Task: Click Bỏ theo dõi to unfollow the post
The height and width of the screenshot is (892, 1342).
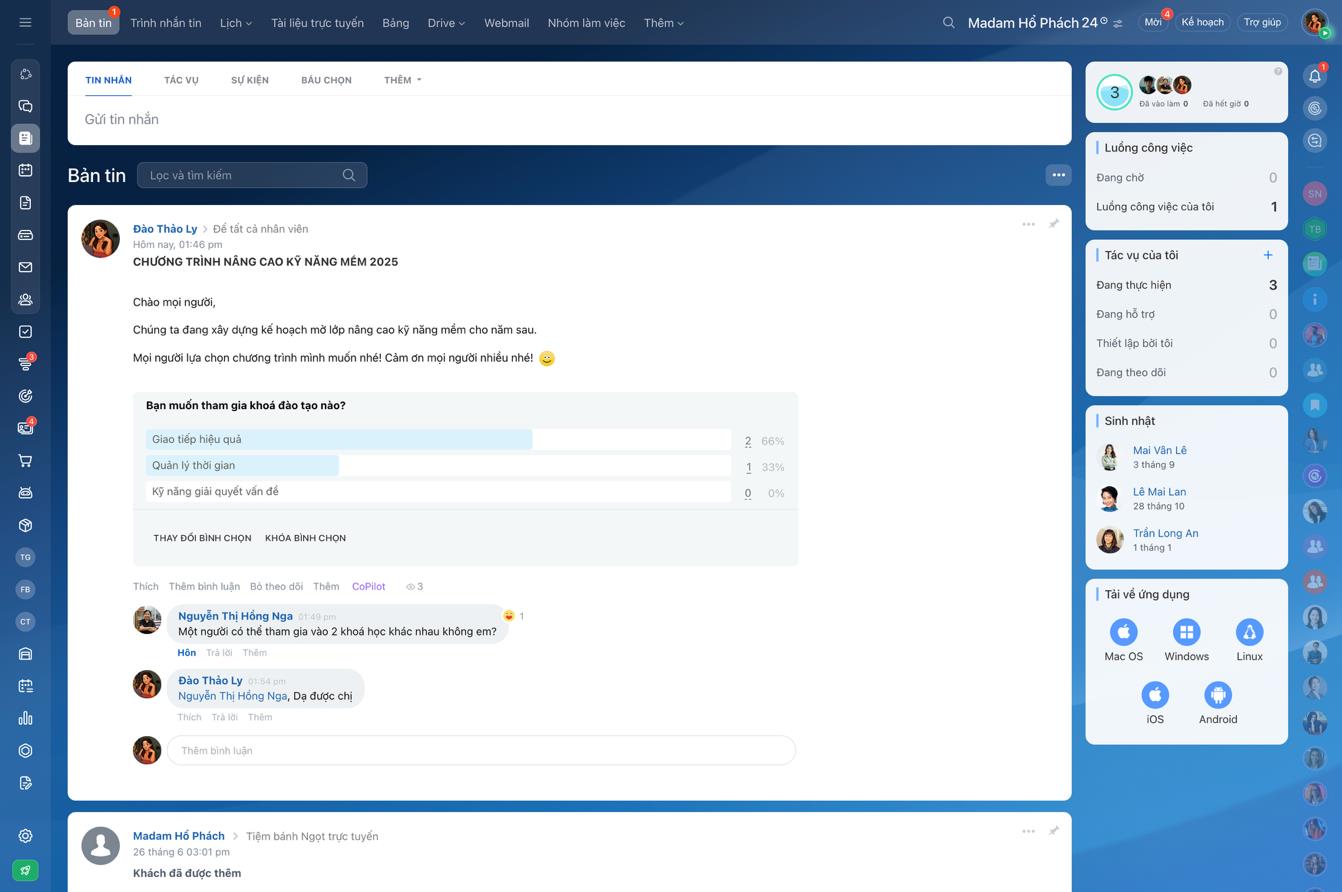Action: pyautogui.click(x=276, y=587)
